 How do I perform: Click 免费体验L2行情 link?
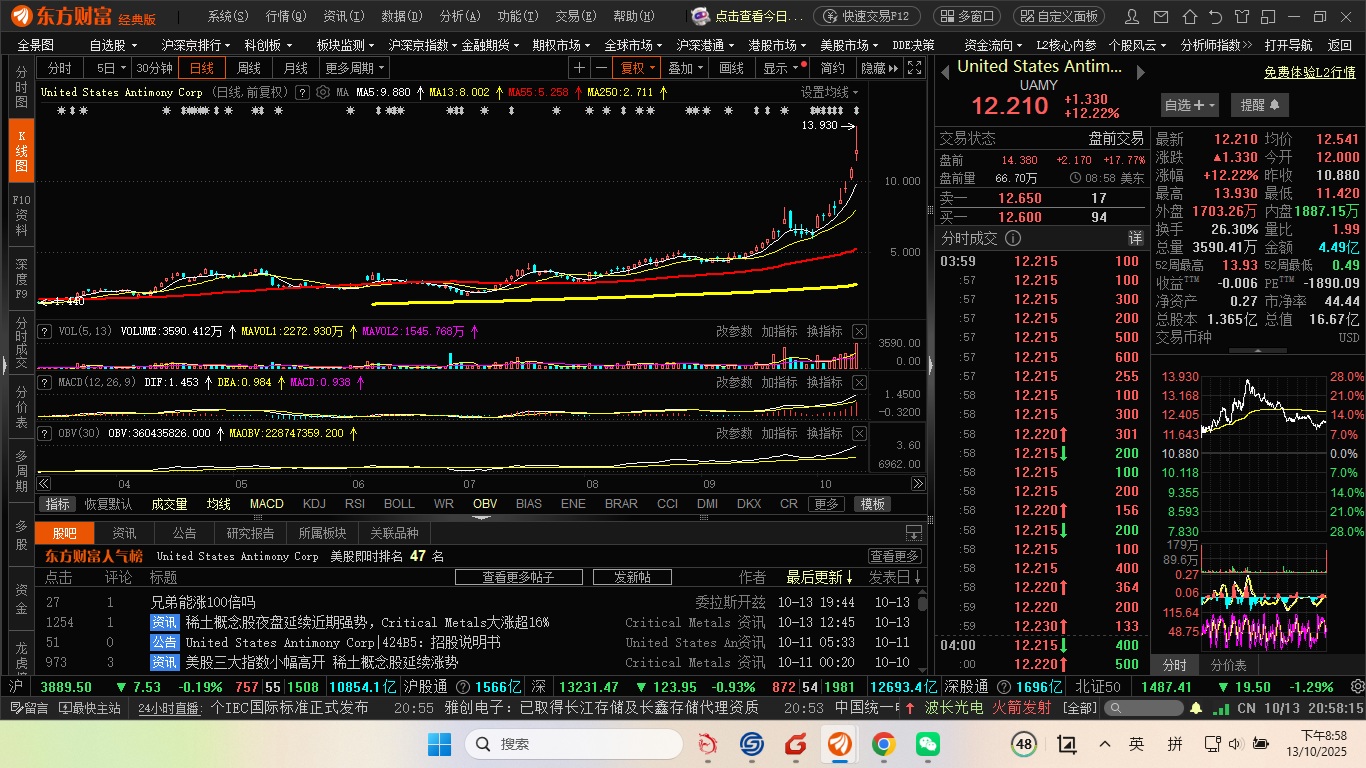(x=1309, y=72)
